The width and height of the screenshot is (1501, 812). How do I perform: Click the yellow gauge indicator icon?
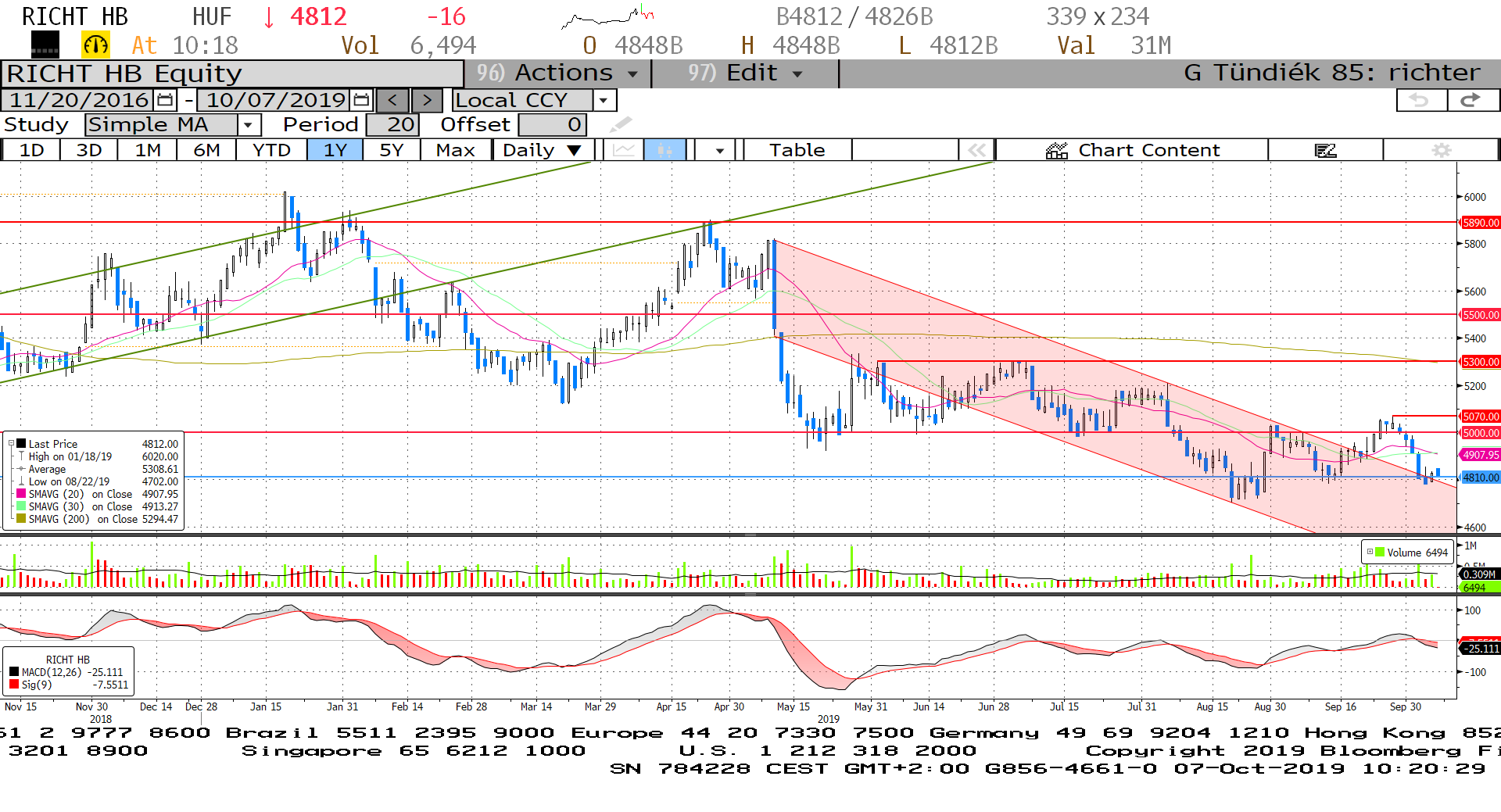[x=95, y=45]
